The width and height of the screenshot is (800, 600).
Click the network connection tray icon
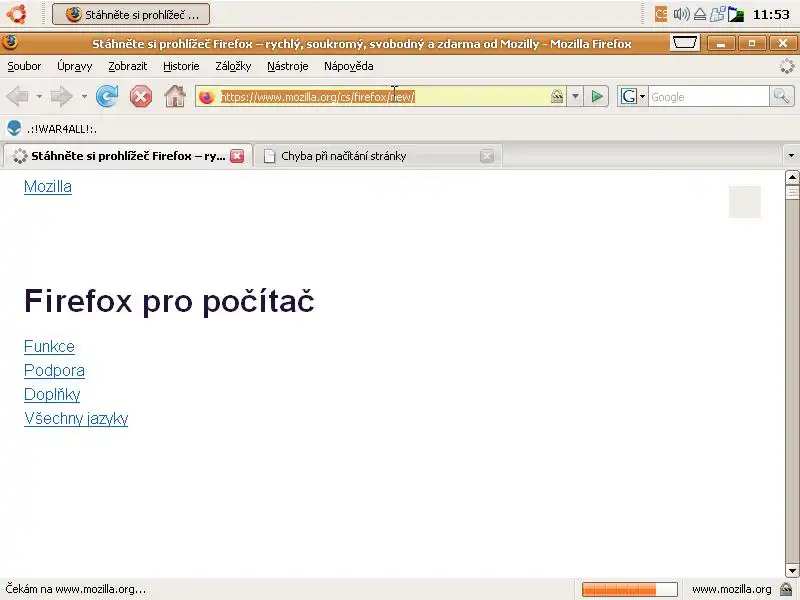pos(717,14)
